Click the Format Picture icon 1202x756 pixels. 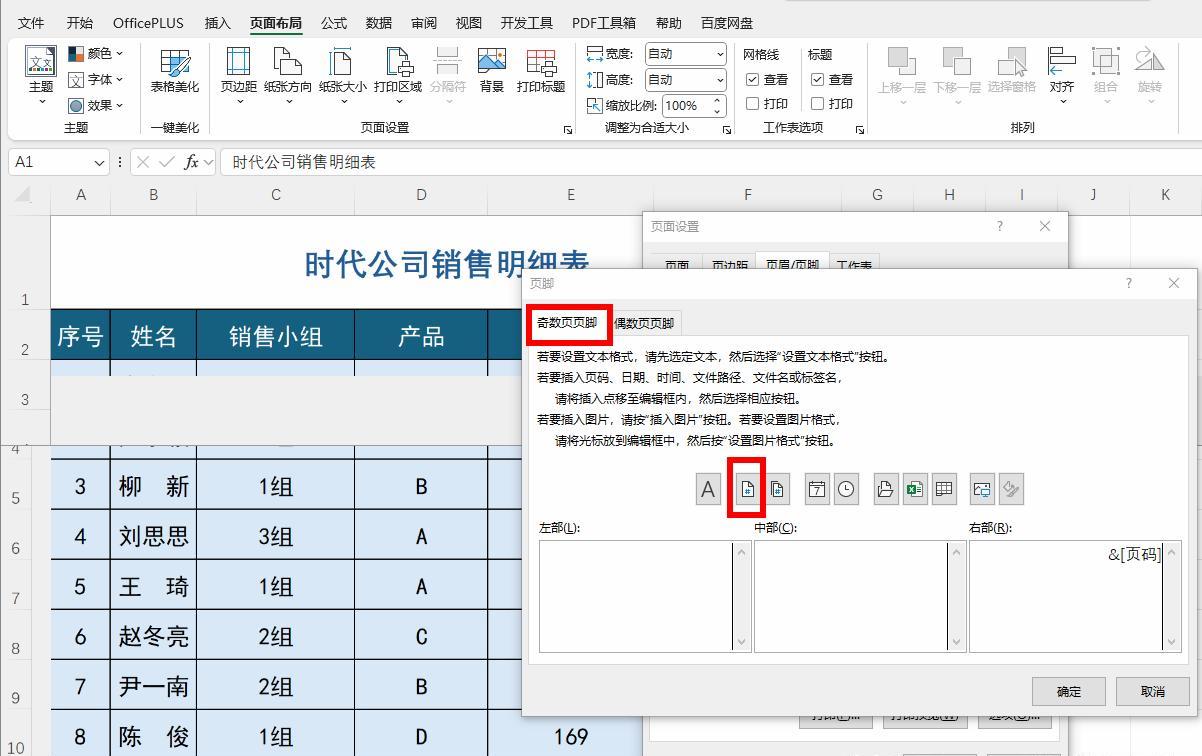[x=1011, y=489]
